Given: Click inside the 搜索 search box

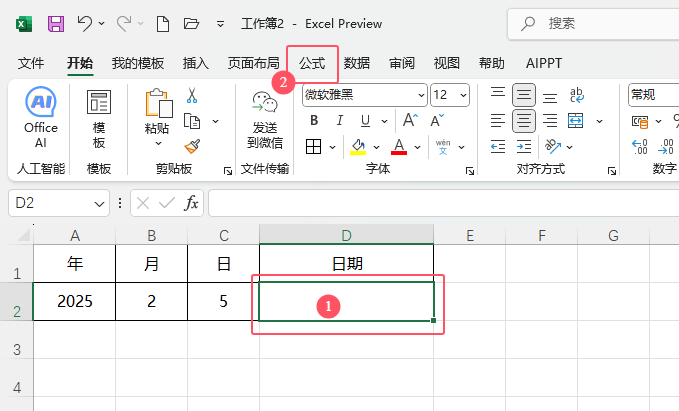Looking at the screenshot, I should pos(593,23).
